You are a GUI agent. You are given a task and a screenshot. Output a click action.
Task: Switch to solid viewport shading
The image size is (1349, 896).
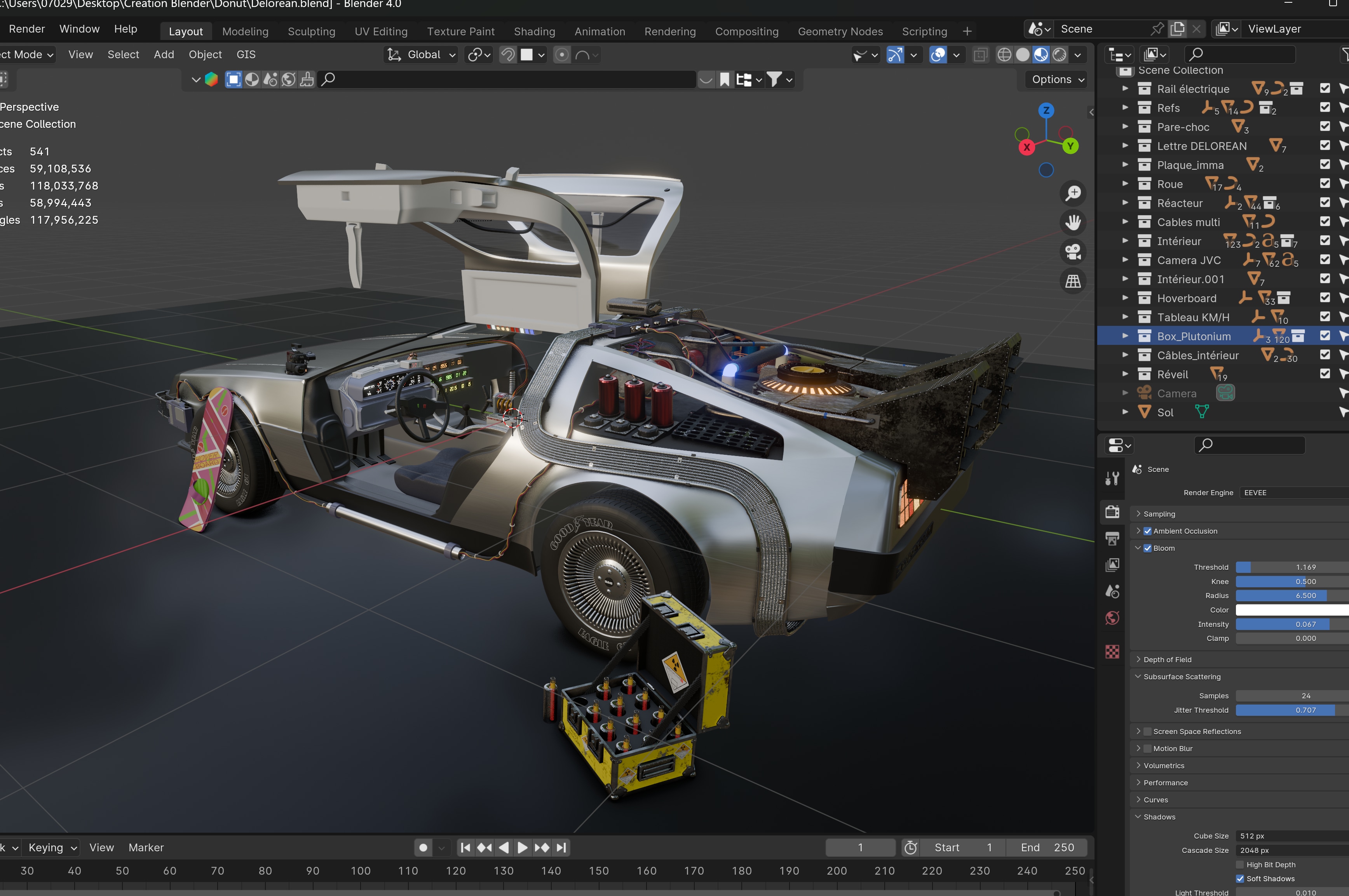point(1023,55)
